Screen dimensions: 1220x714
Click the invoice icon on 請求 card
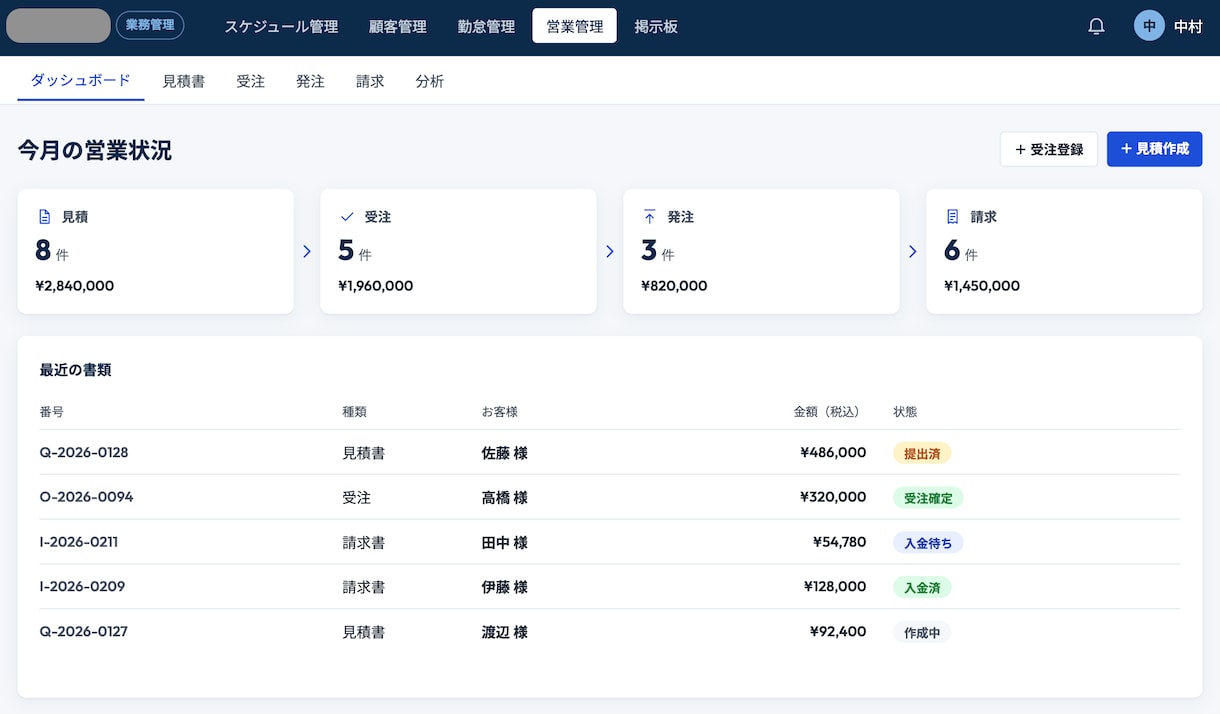click(x=953, y=216)
